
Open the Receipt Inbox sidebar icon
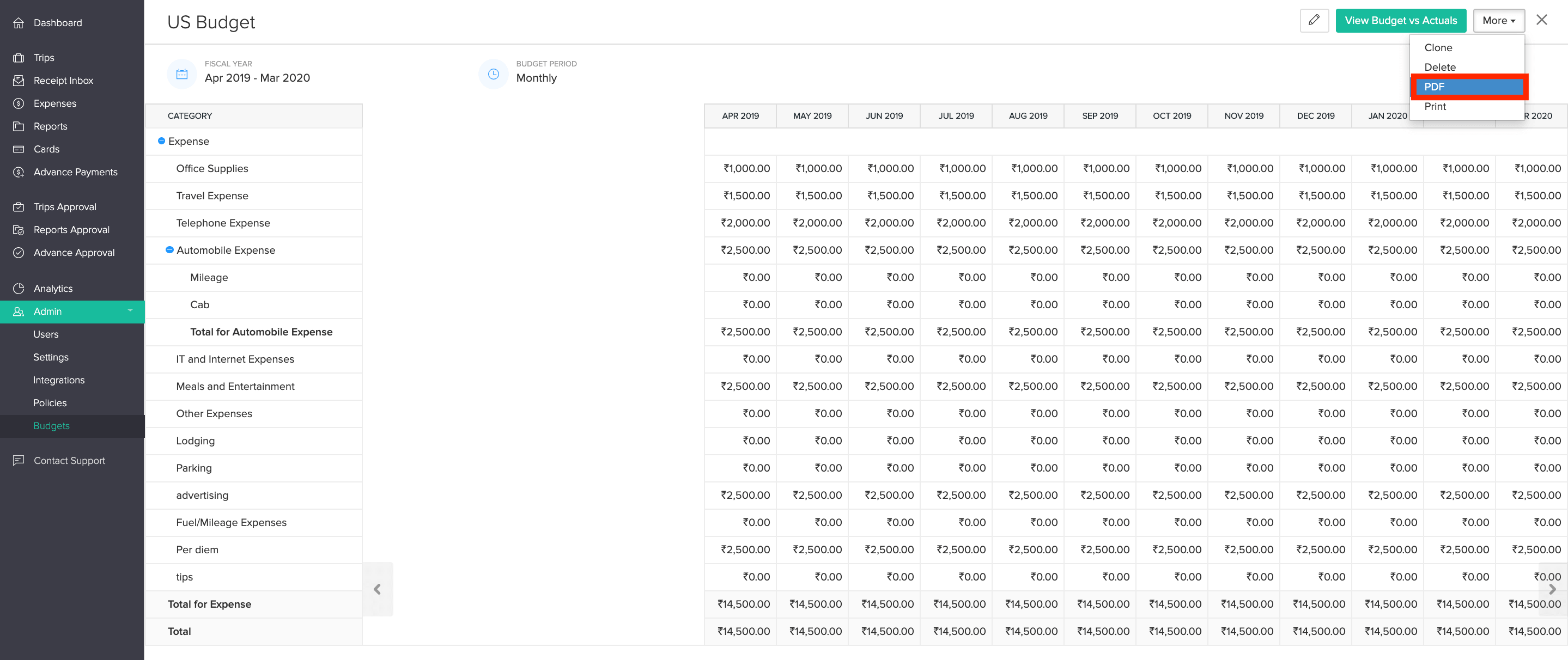(19, 80)
